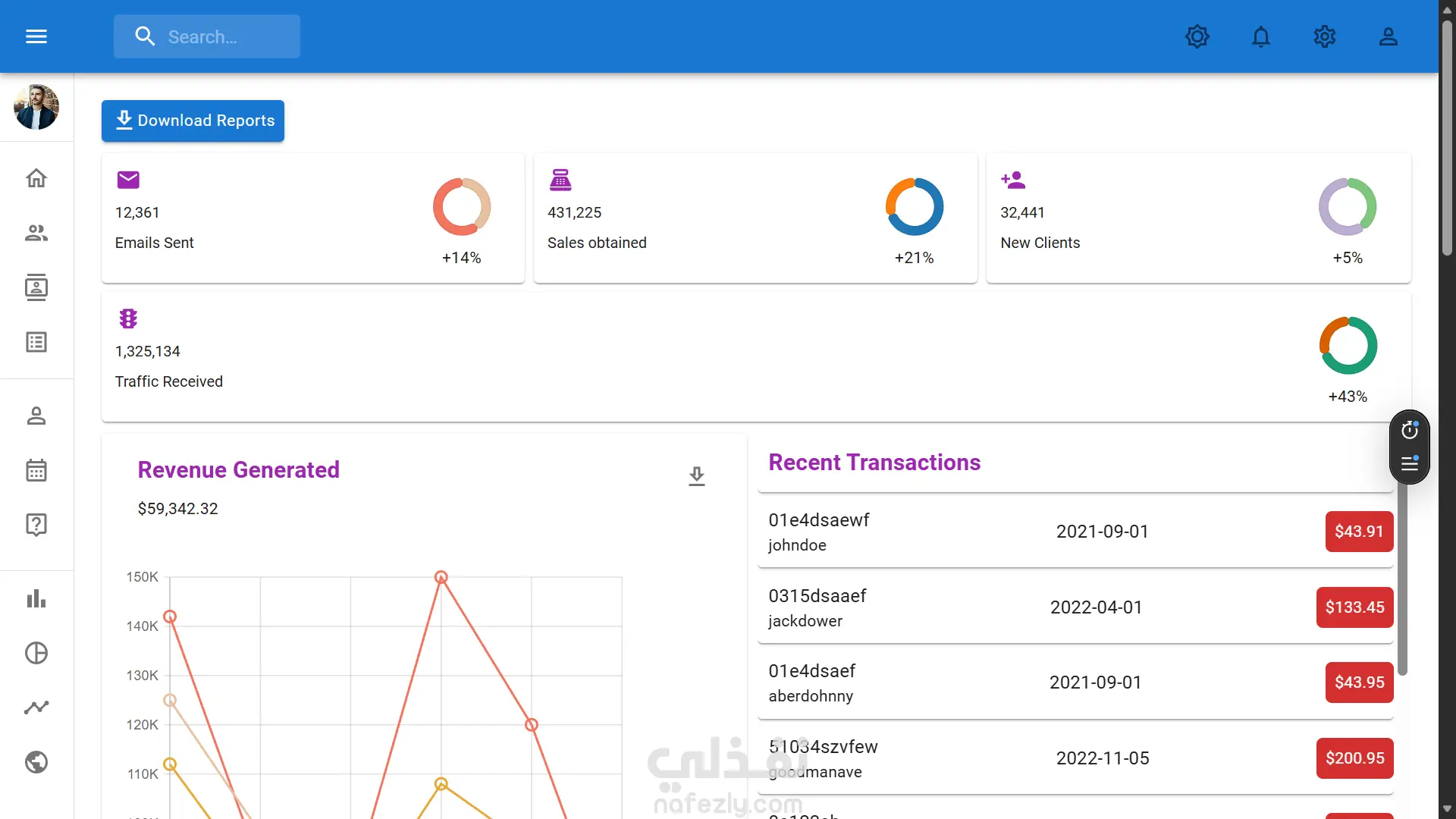Download the Revenue Generated chart
The height and width of the screenshot is (819, 1456).
coord(697,476)
